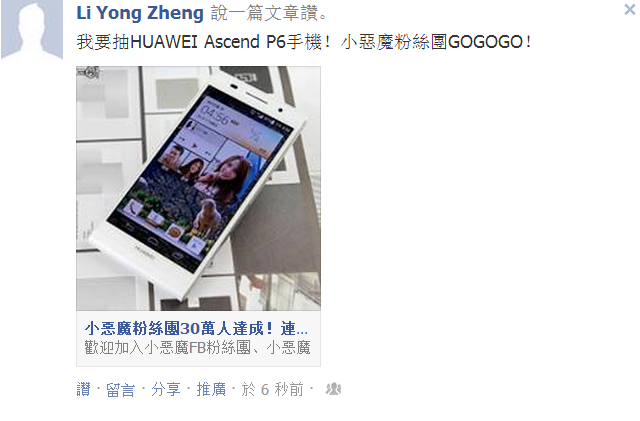Click 留言 to comment on post
The image size is (640, 421).
tap(120, 389)
